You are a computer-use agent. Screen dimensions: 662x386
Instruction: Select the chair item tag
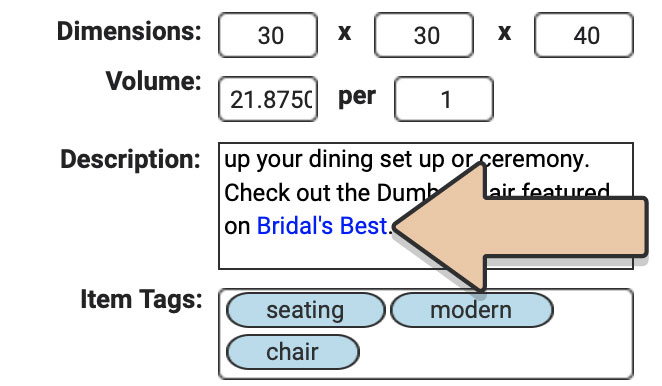click(293, 352)
